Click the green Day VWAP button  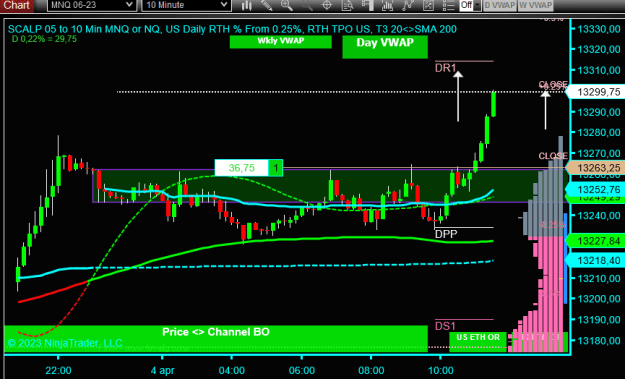point(385,46)
